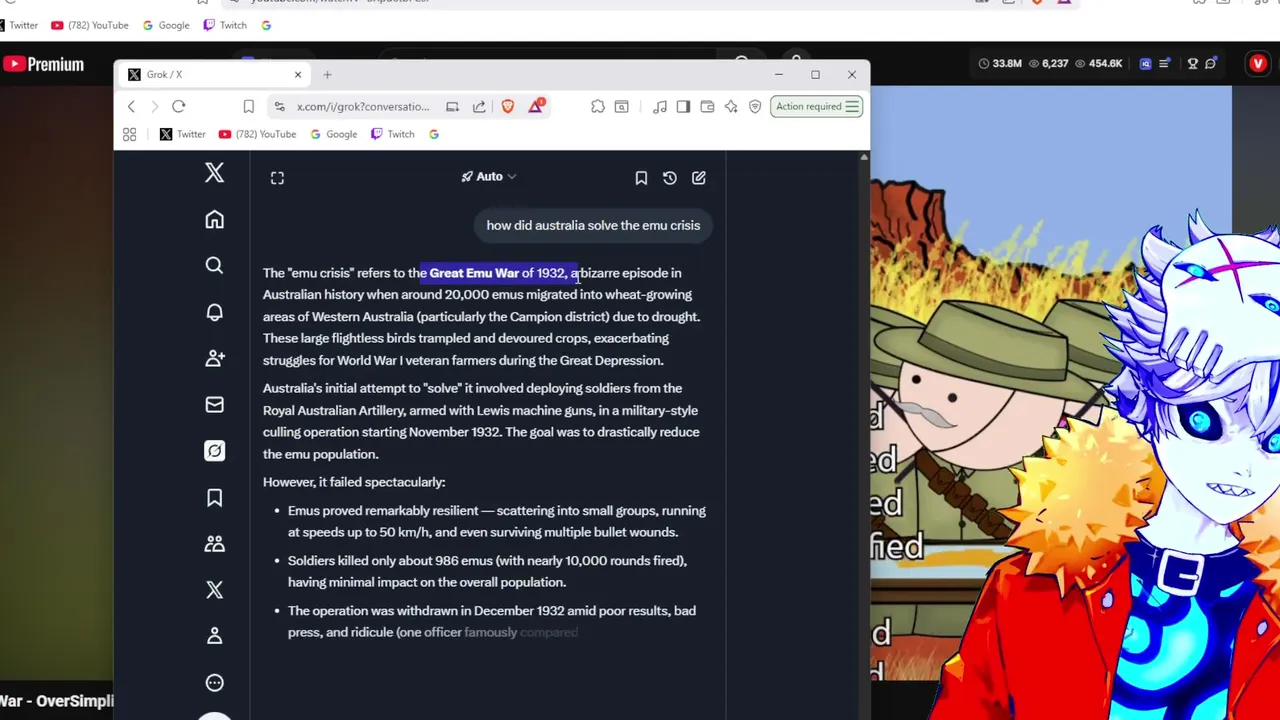This screenshot has width=1280, height=720.
Task: Click the 33.8M watch-time stat
Action: tap(1000, 64)
